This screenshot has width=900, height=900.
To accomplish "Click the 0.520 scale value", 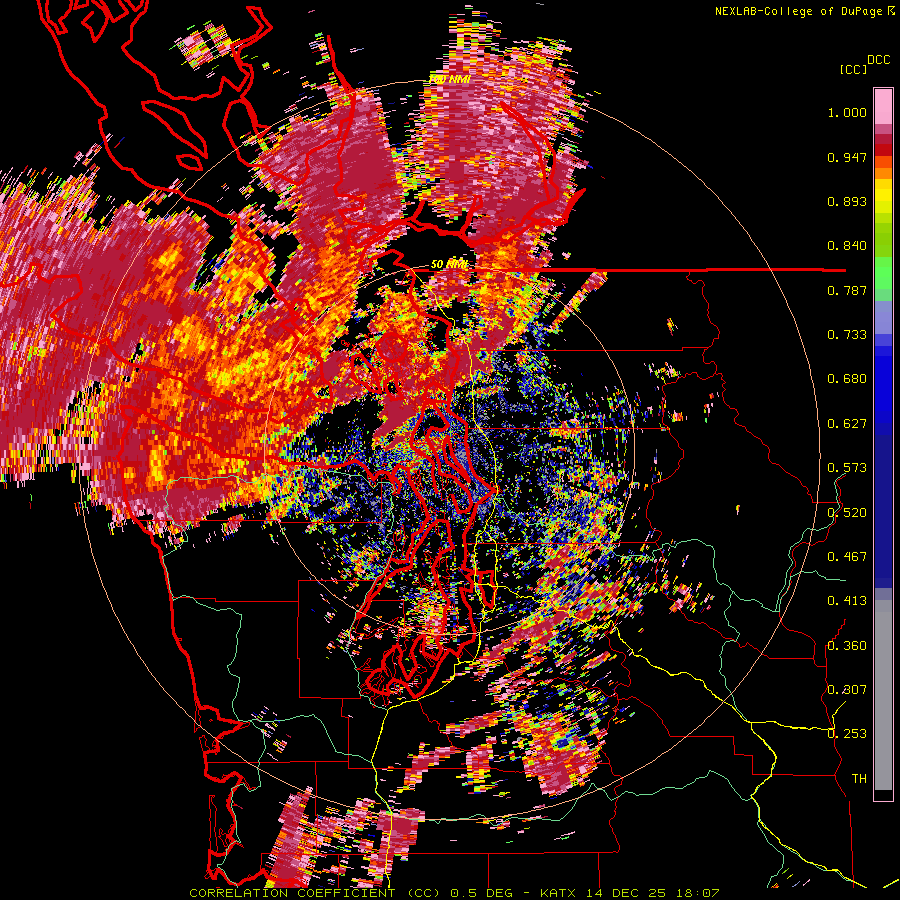I will tap(847, 513).
